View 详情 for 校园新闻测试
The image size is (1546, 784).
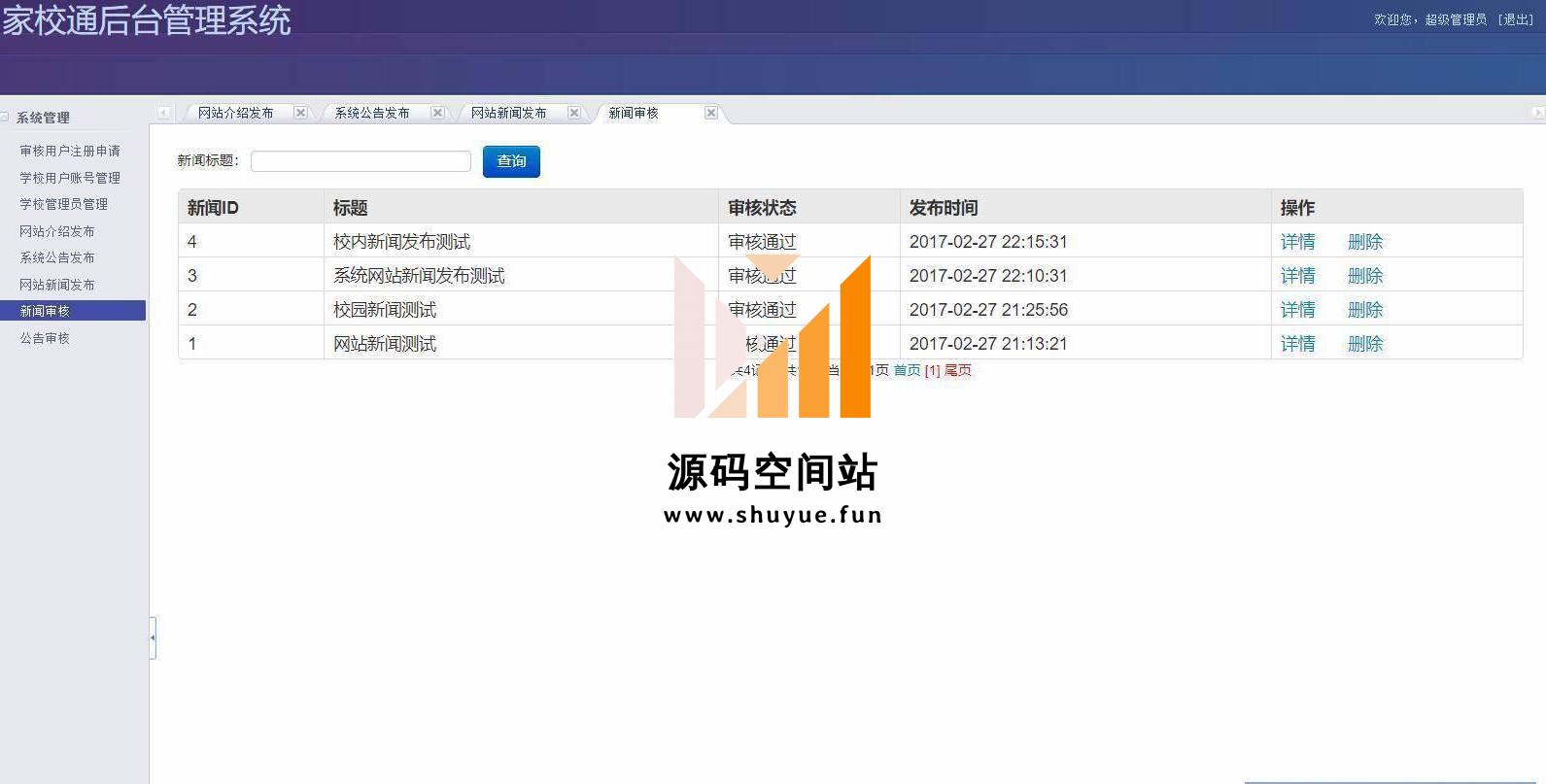pos(1298,310)
